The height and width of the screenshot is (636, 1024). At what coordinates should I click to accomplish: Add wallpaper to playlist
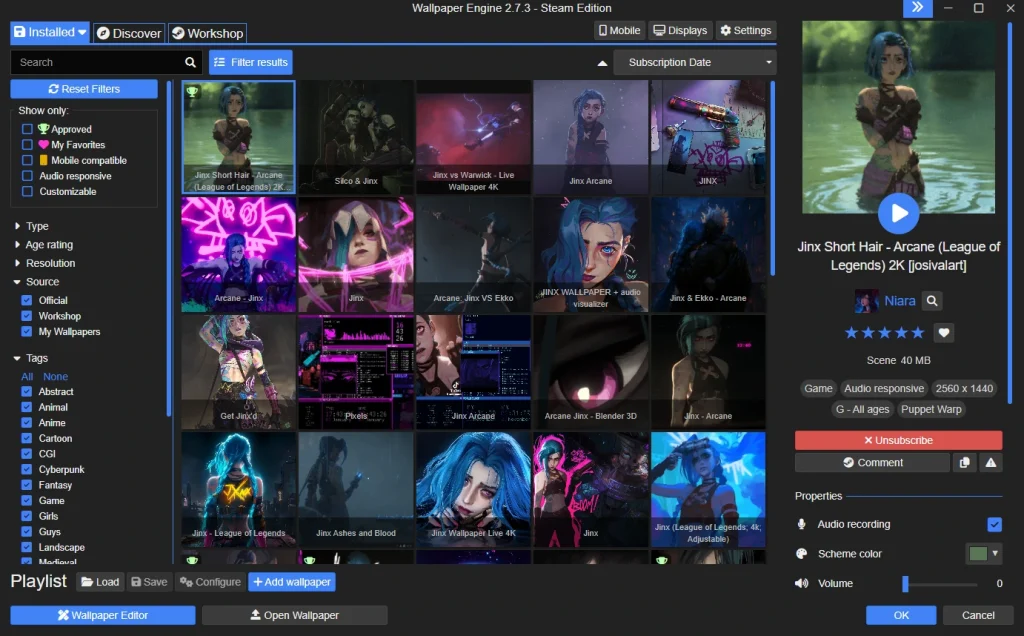[292, 582]
